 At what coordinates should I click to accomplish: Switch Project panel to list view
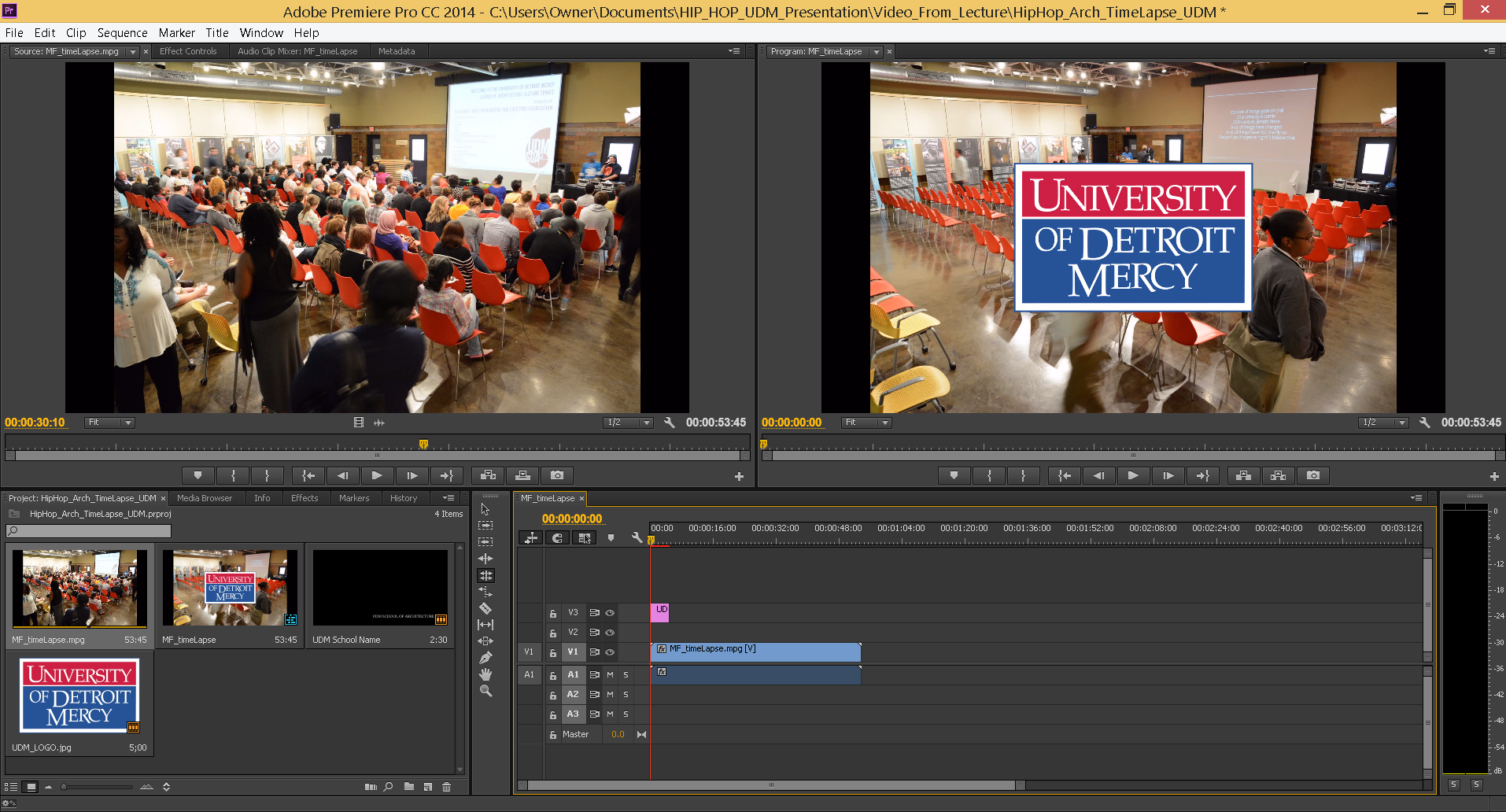tap(11, 786)
